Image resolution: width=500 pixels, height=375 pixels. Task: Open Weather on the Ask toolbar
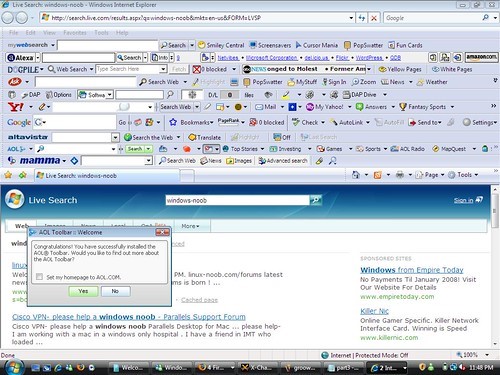click(432, 82)
